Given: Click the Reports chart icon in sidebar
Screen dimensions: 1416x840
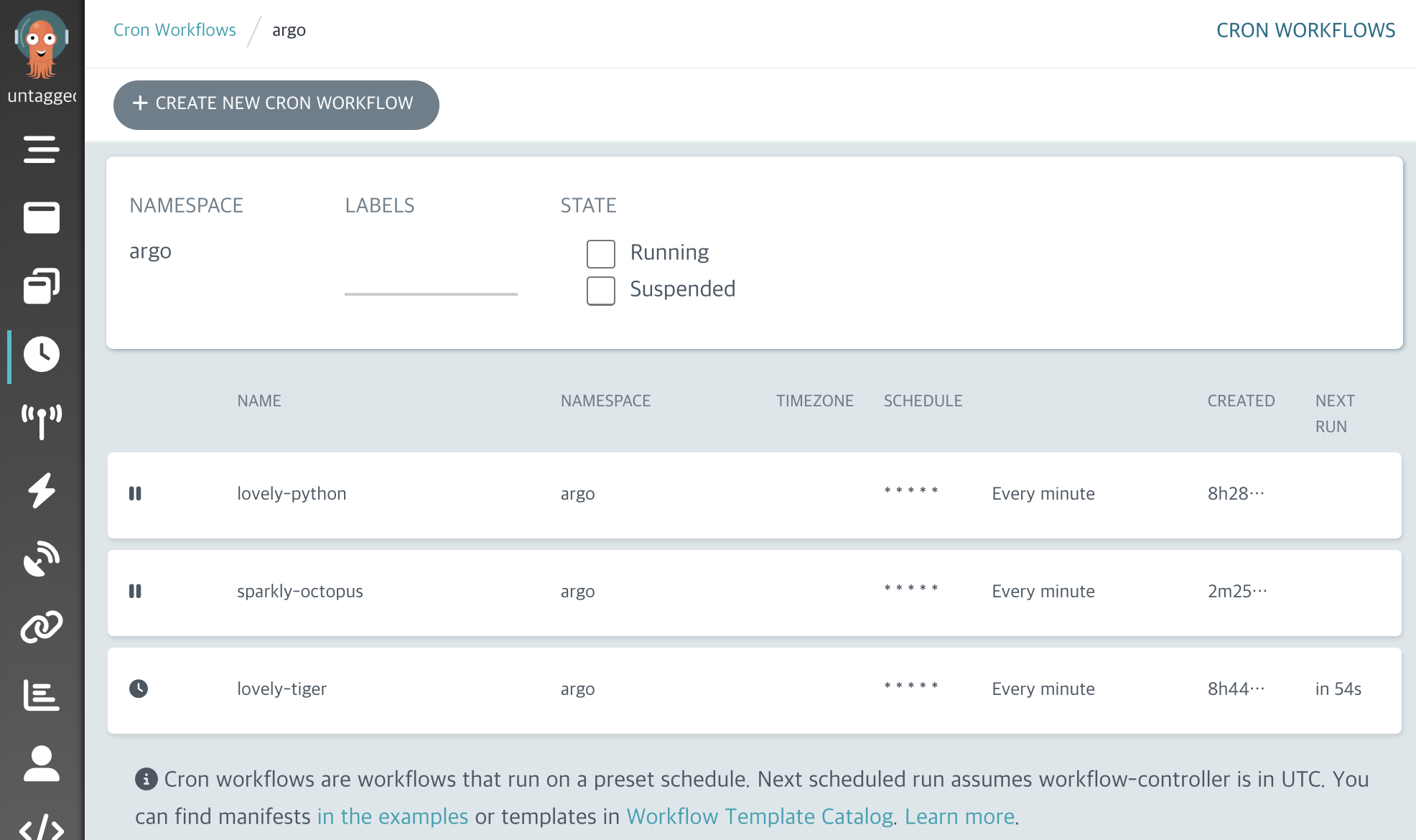Looking at the screenshot, I should point(41,694).
